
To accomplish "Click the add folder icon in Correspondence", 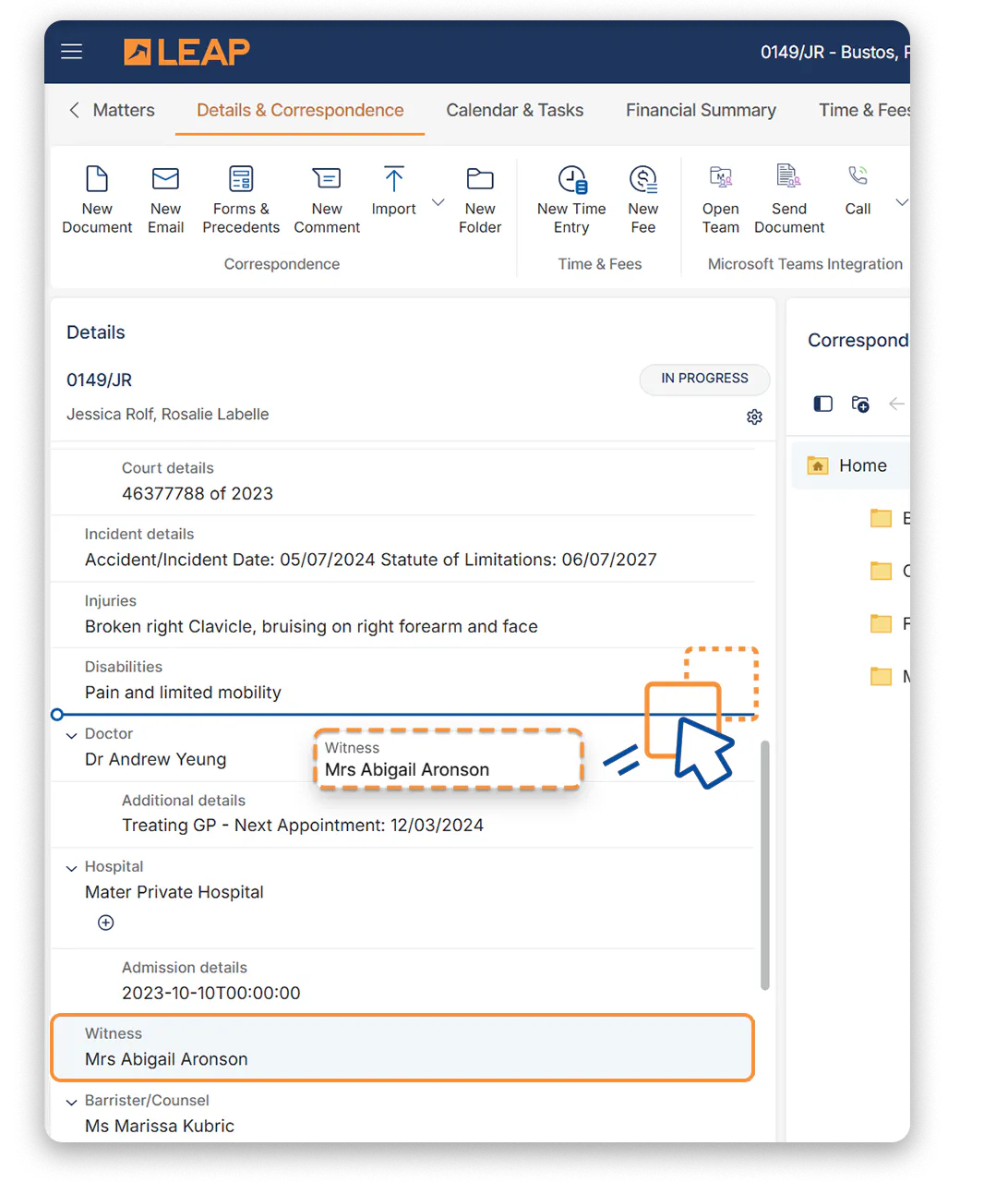I will pyautogui.click(x=860, y=404).
